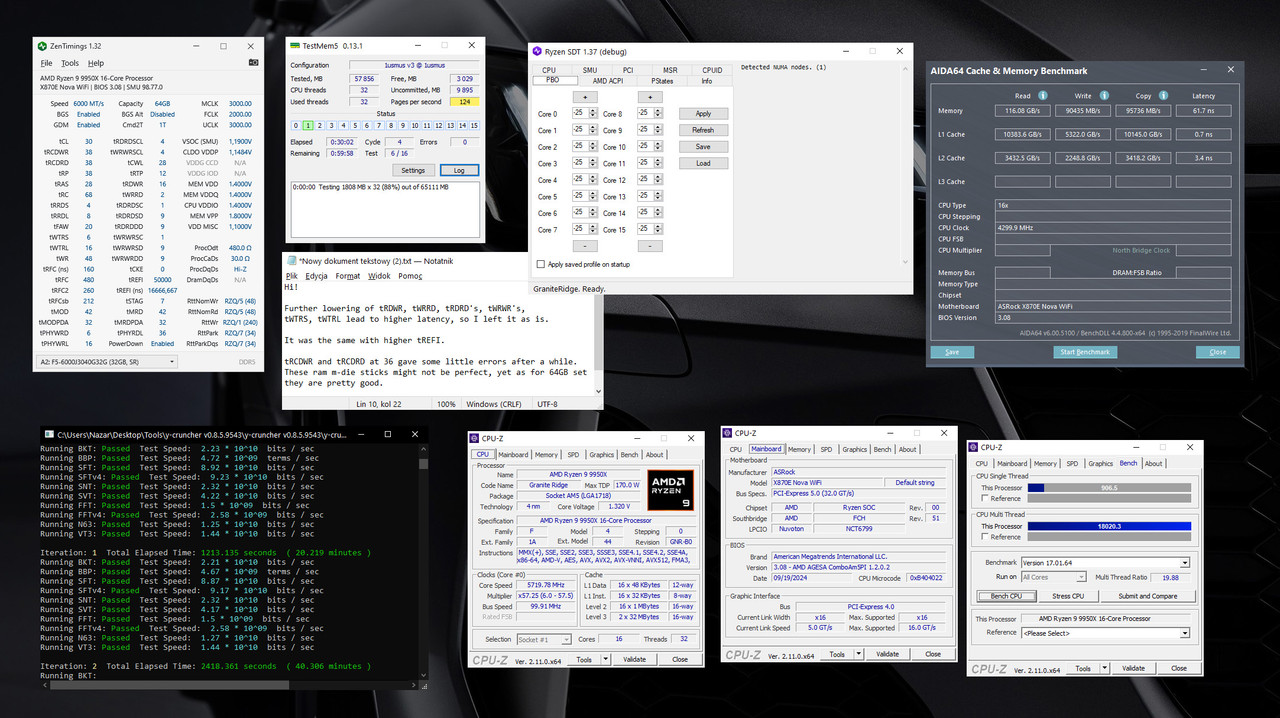Check Reference under CPU Single Thread

point(985,498)
